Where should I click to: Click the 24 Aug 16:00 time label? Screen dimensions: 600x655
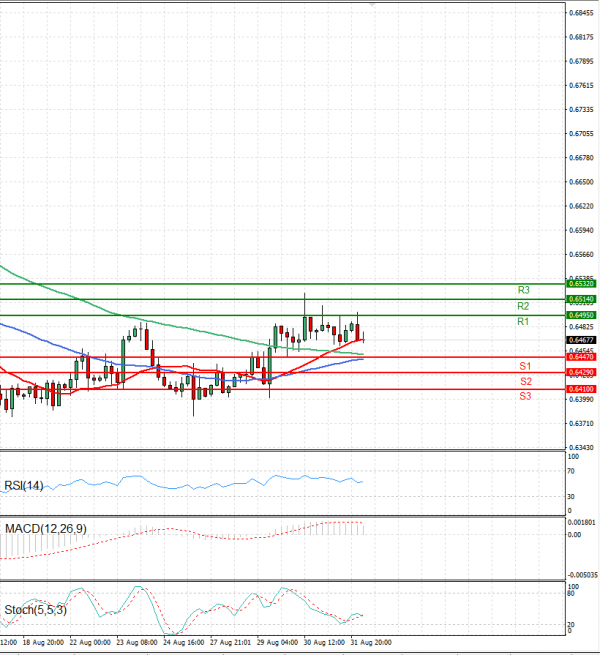coord(183,642)
